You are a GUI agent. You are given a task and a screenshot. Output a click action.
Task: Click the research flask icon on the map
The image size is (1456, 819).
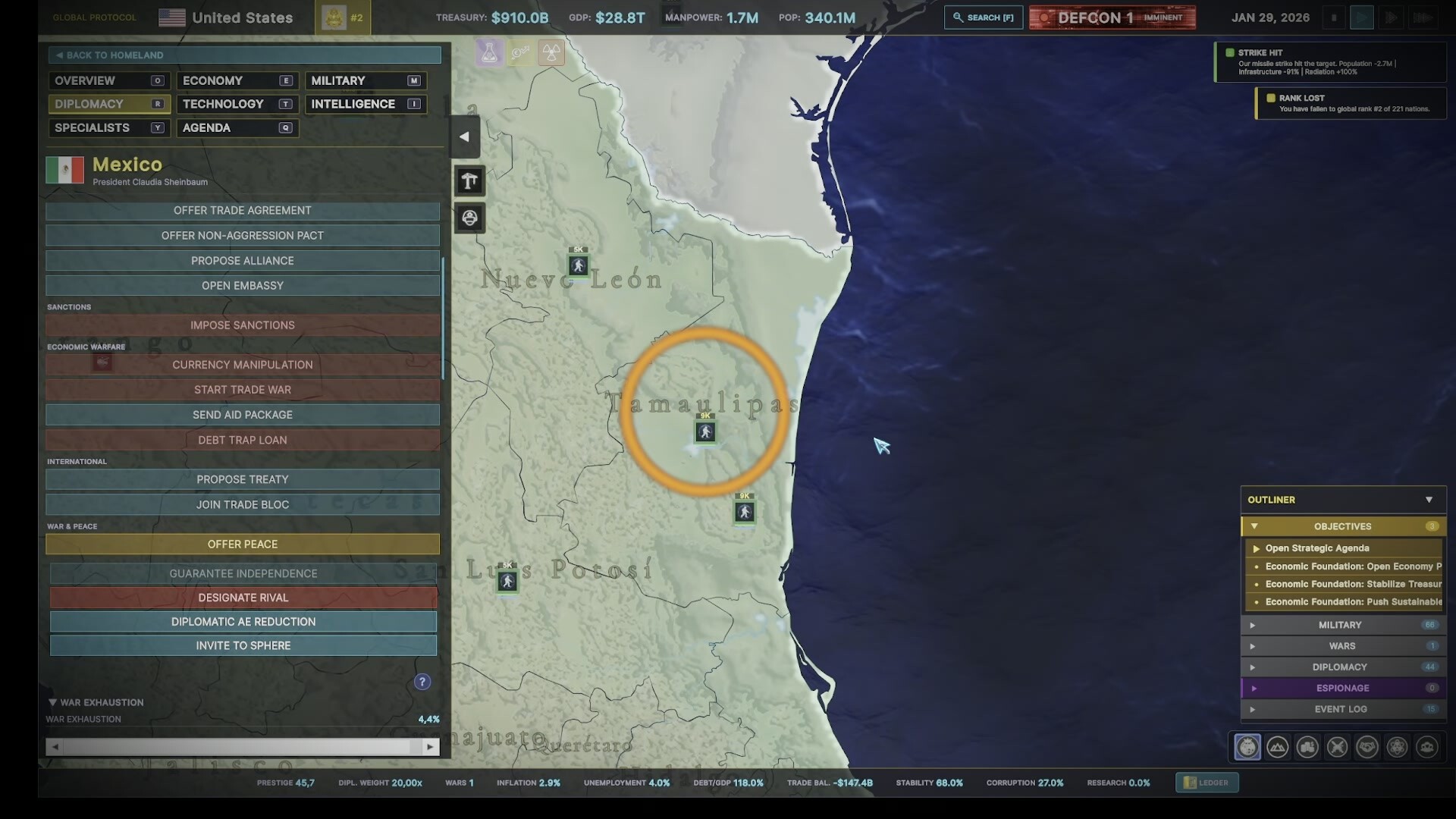[490, 52]
